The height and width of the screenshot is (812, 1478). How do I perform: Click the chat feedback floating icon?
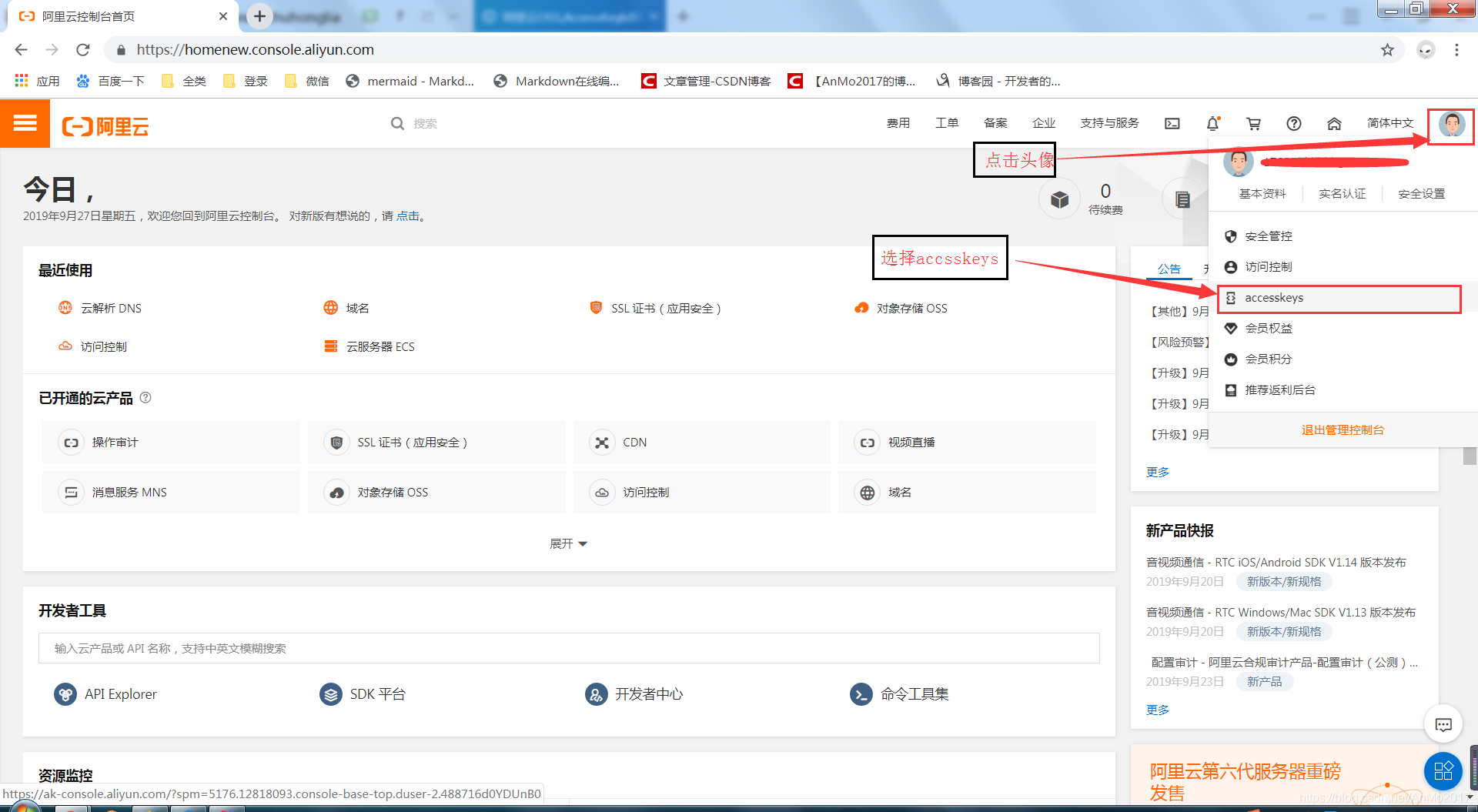click(x=1443, y=724)
